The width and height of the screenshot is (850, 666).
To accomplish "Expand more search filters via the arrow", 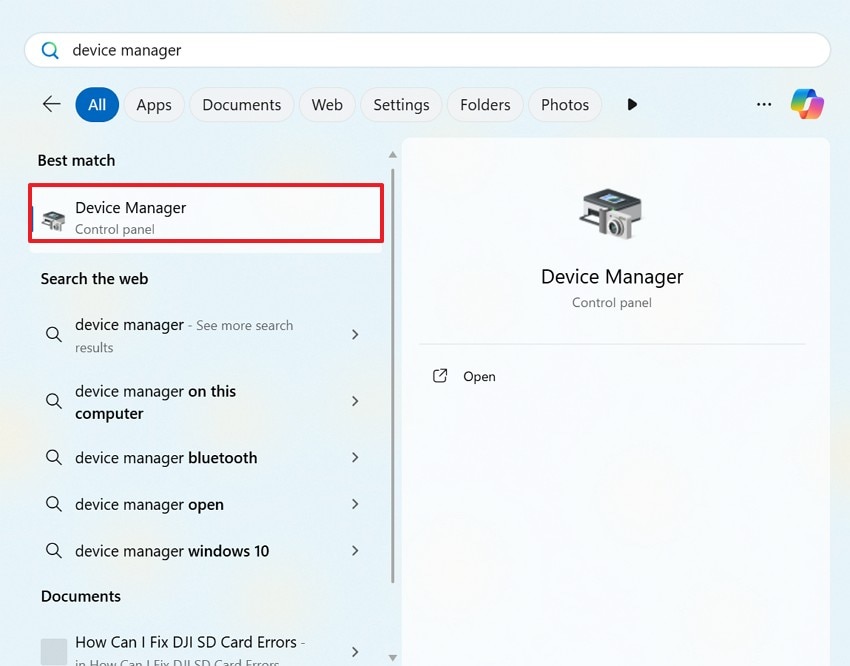I will click(632, 104).
